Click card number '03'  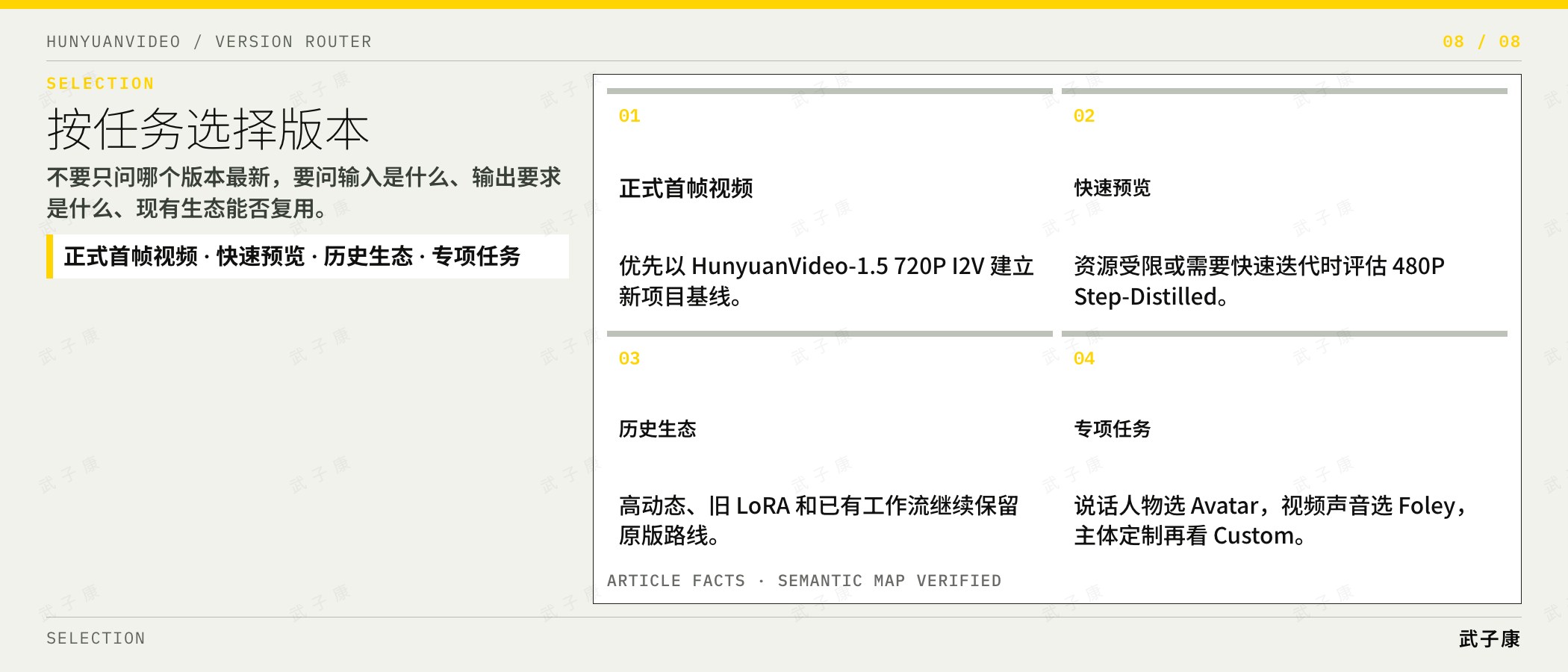click(629, 359)
